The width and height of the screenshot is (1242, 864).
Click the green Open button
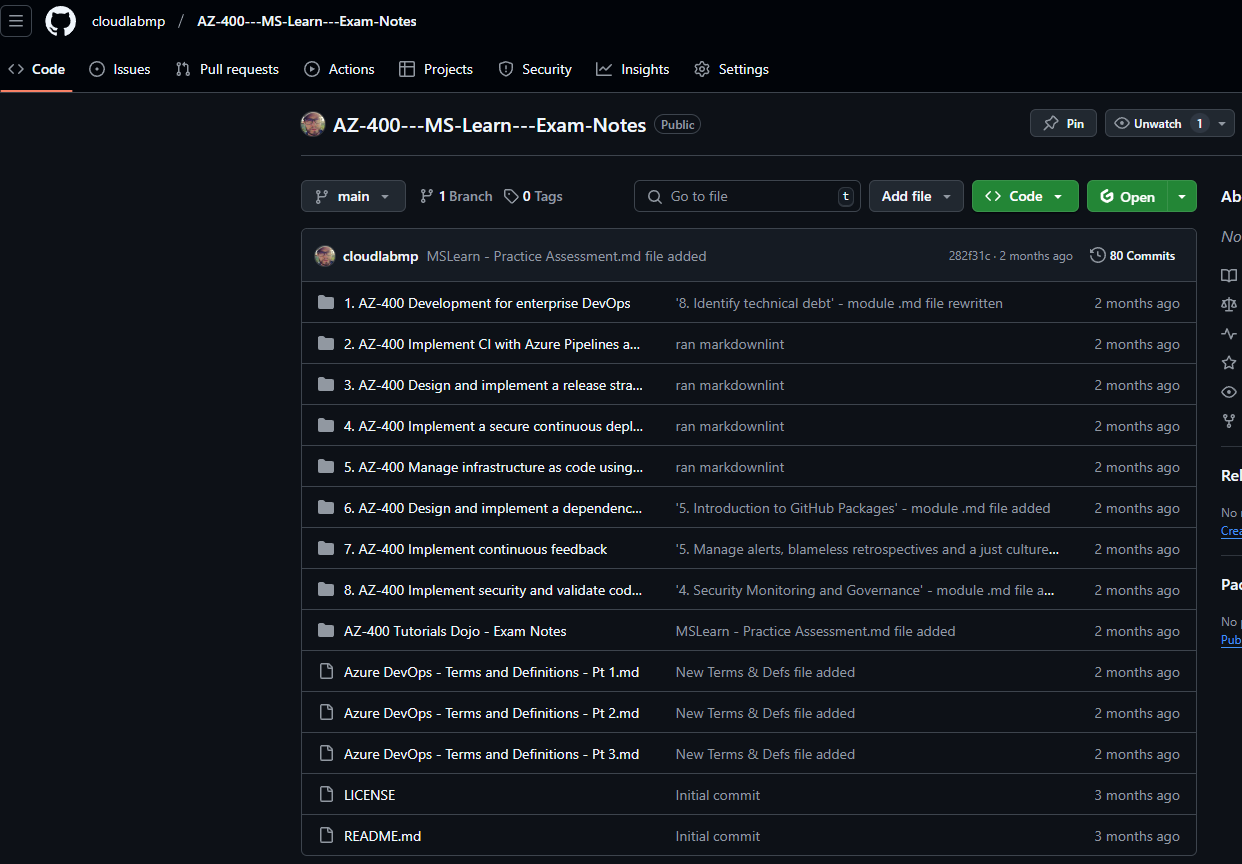1127,196
